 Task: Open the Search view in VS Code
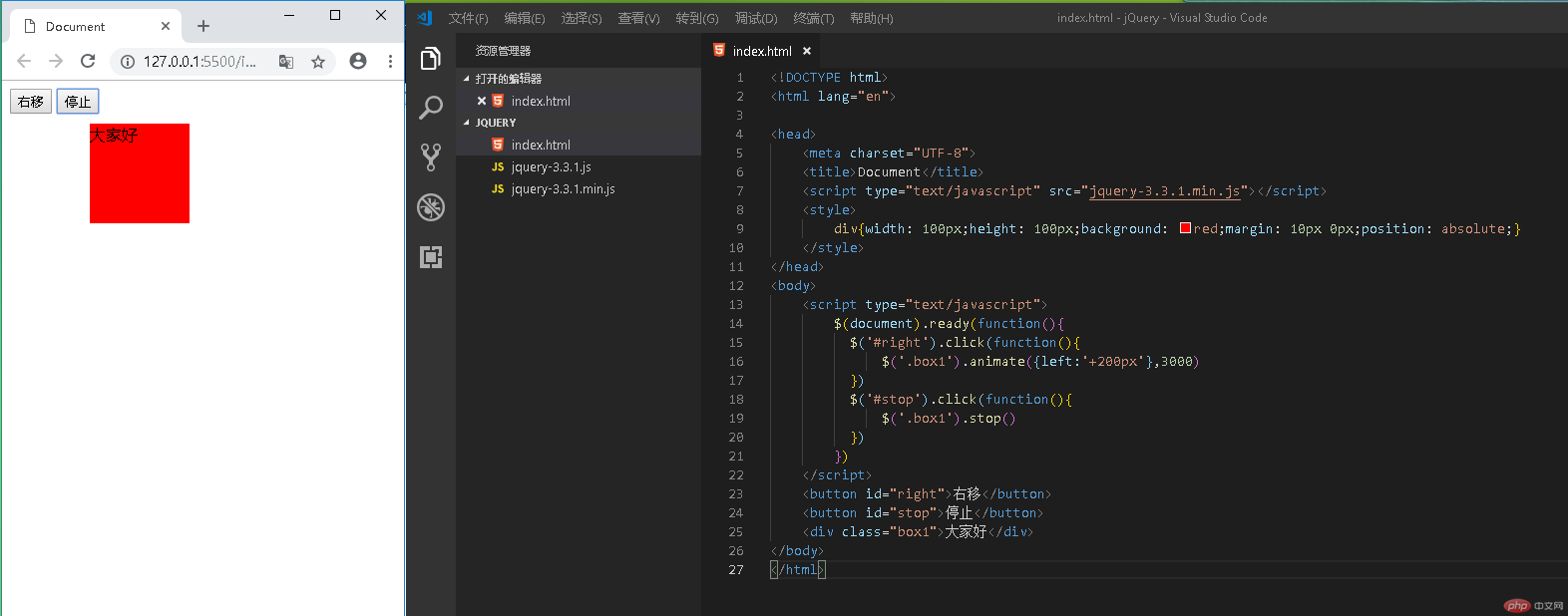pyautogui.click(x=431, y=108)
